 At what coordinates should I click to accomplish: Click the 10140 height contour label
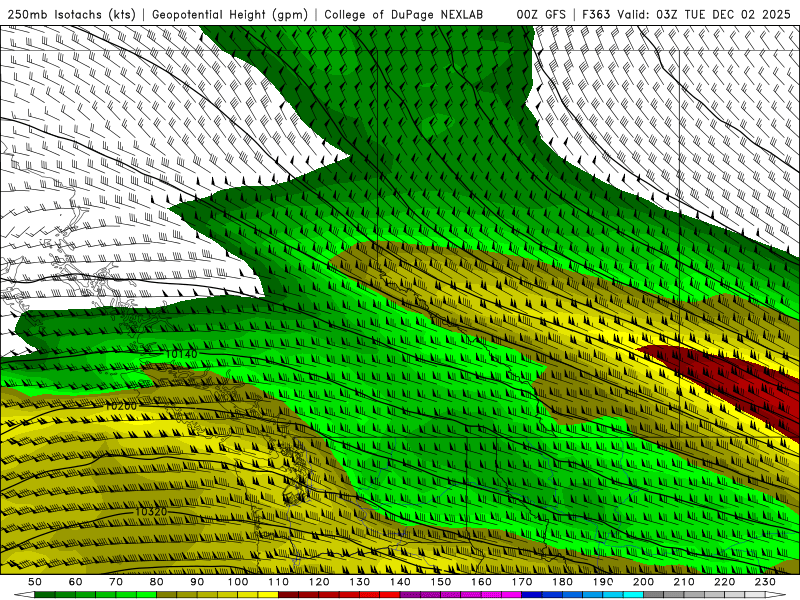181,354
